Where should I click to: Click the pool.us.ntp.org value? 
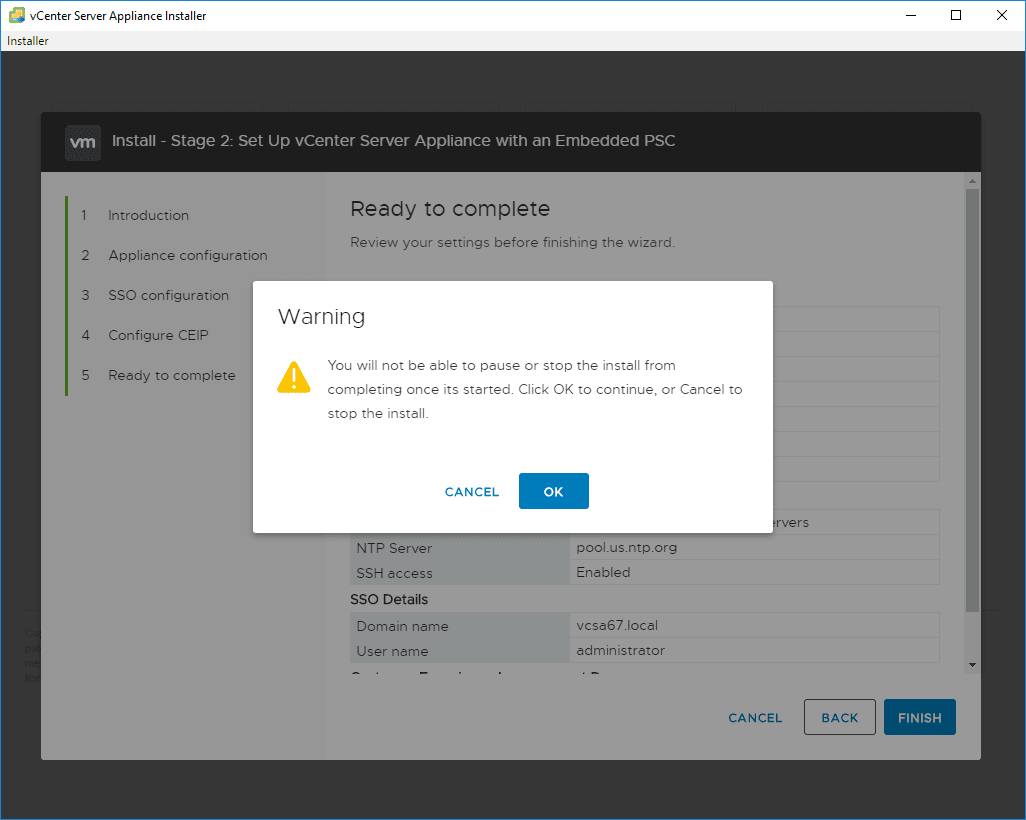tap(626, 547)
